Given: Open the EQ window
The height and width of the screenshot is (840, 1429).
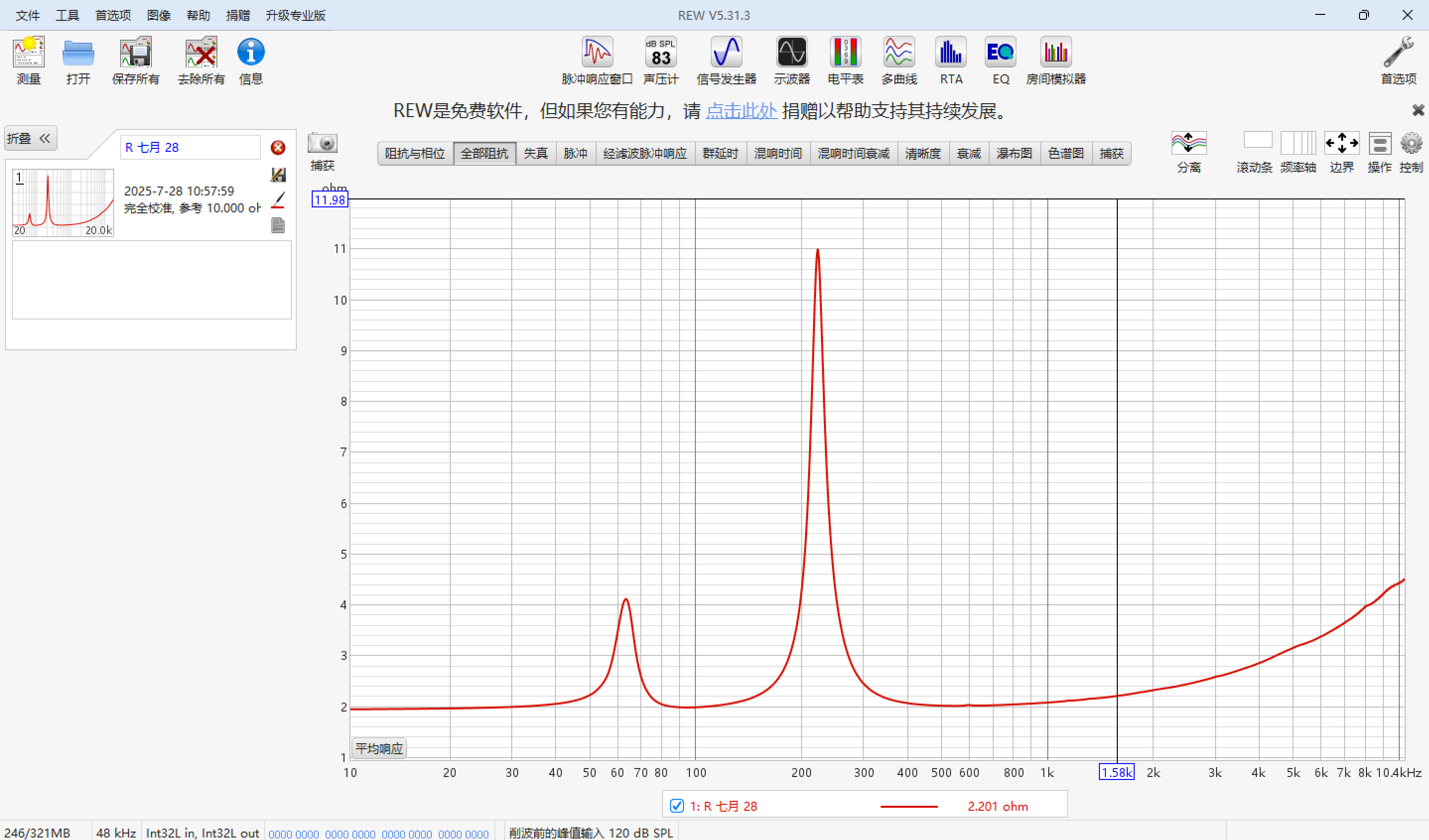Looking at the screenshot, I should [1001, 52].
